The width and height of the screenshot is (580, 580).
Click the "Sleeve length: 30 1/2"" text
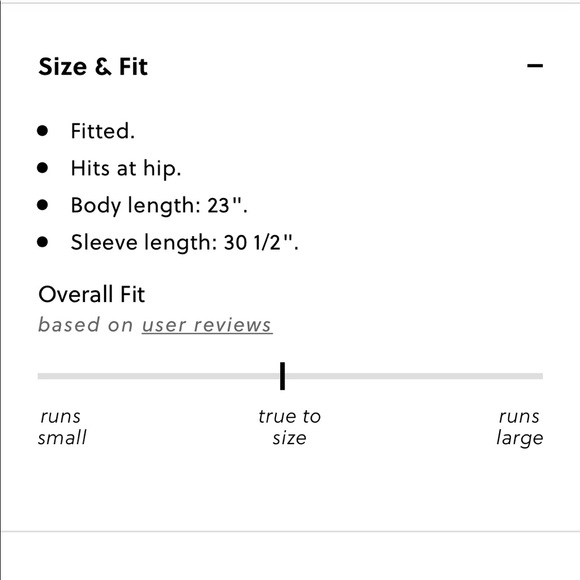pos(184,243)
